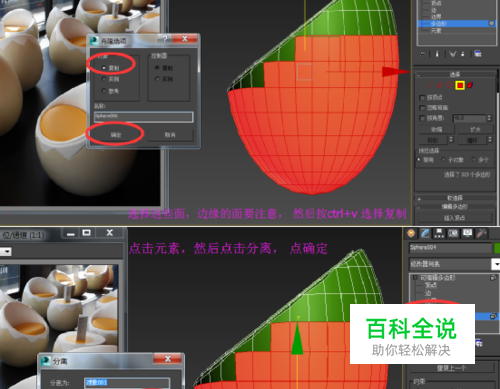Select 元素 level in upper modifier stack
Screen dimensions: 500x389
point(436,31)
